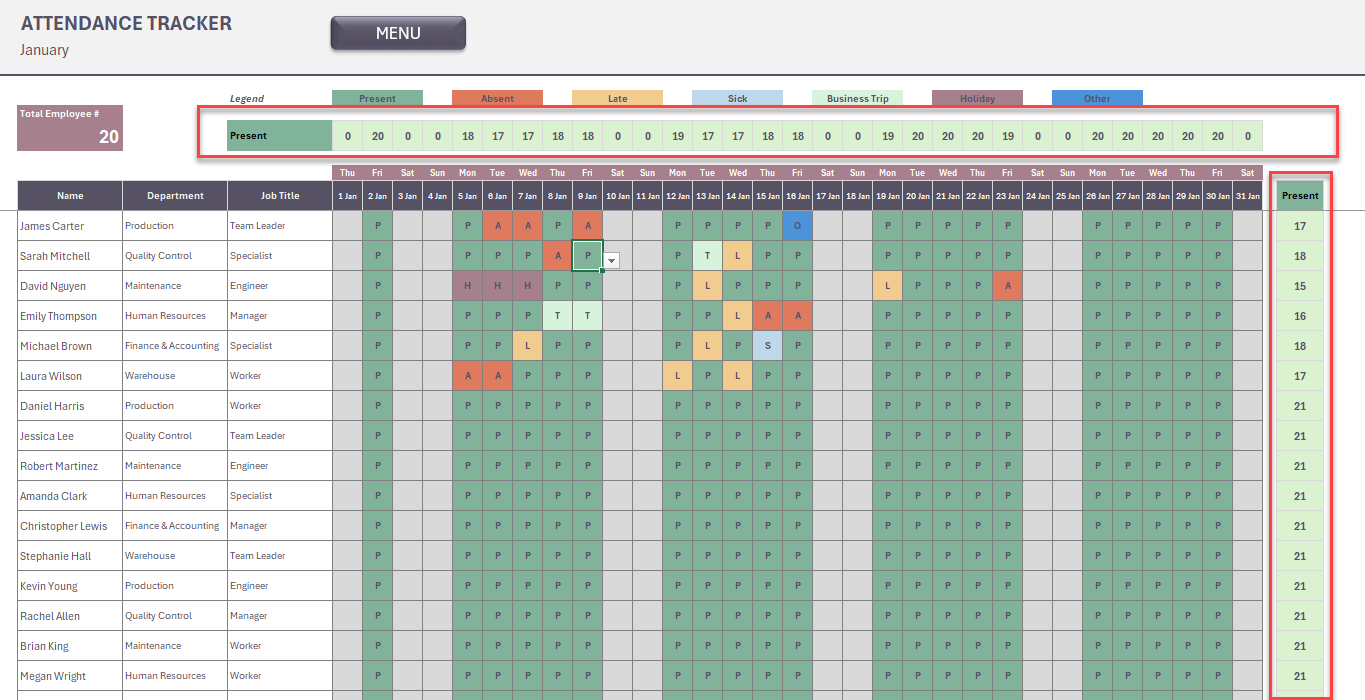Select Laura Wilson's Late cell on 12 Jan

[x=677, y=376]
